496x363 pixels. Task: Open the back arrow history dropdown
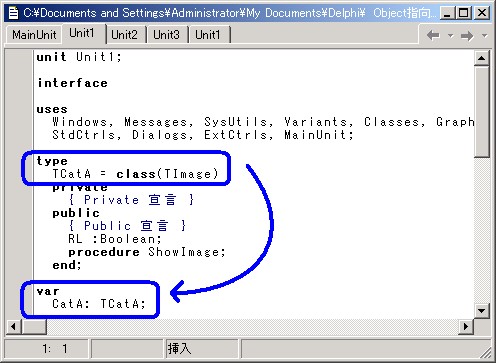coord(450,35)
